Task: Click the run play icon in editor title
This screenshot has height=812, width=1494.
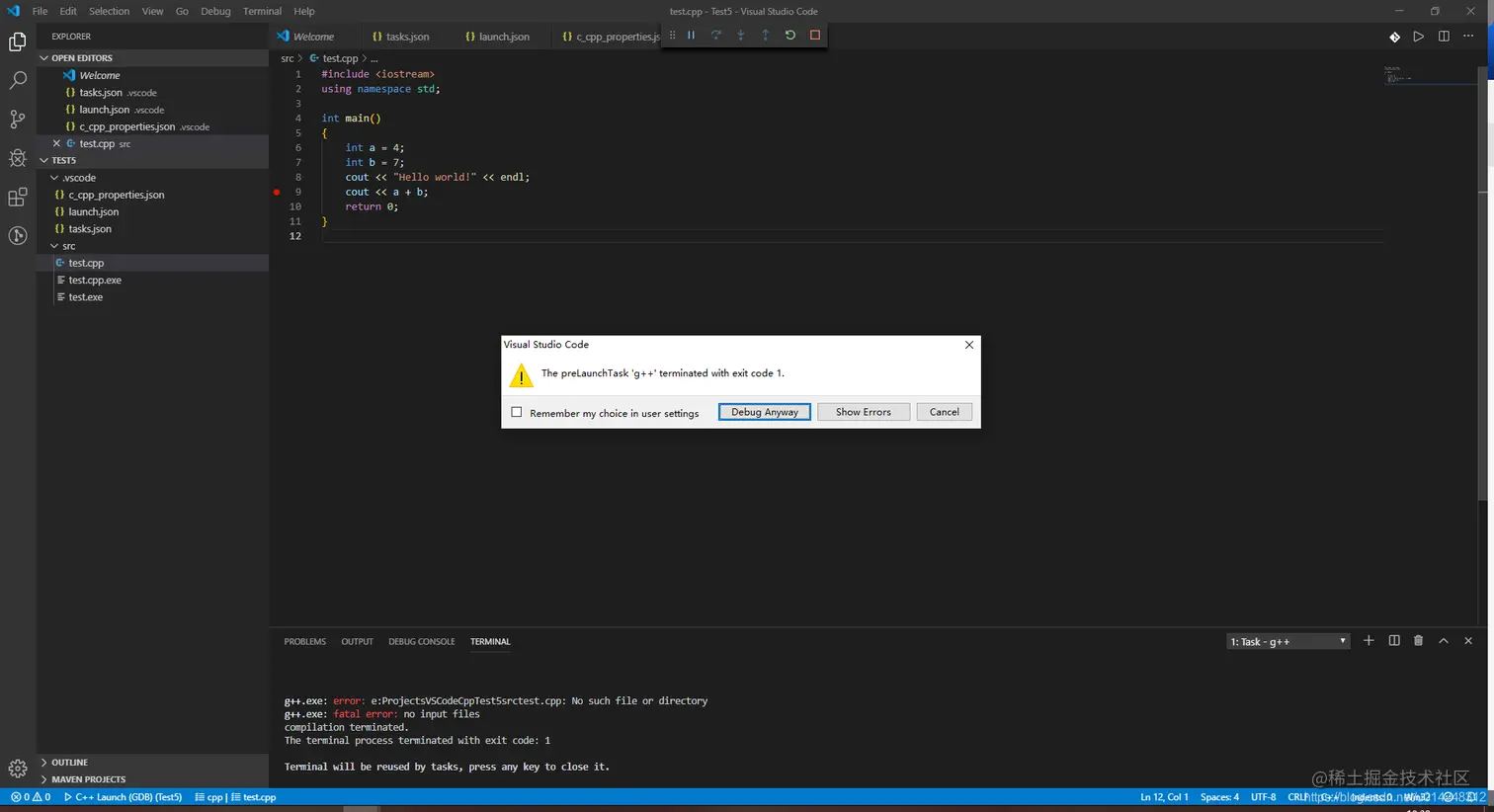Action: tap(1419, 37)
